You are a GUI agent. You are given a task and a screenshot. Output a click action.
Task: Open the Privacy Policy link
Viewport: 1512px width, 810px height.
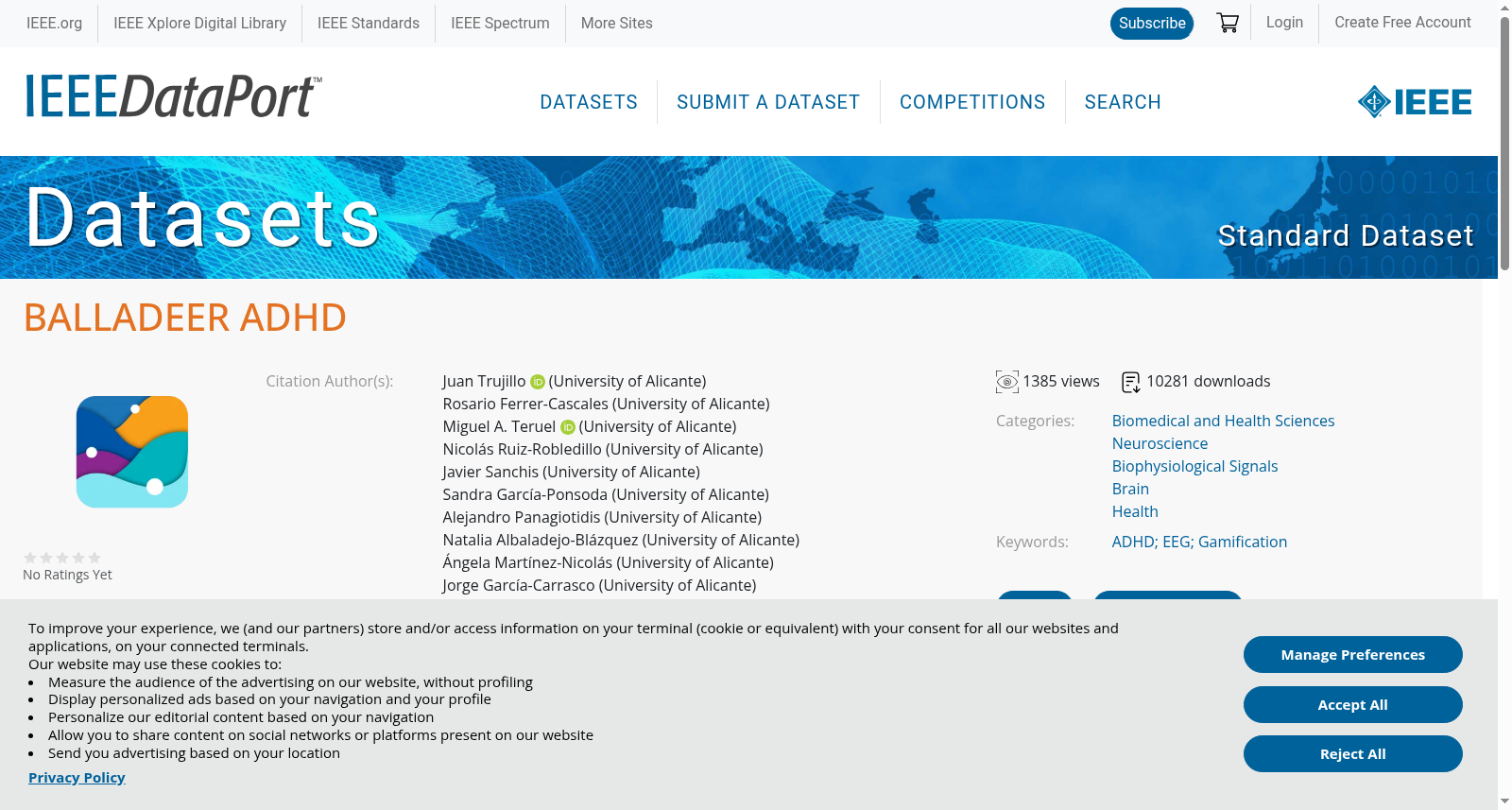[x=77, y=778]
